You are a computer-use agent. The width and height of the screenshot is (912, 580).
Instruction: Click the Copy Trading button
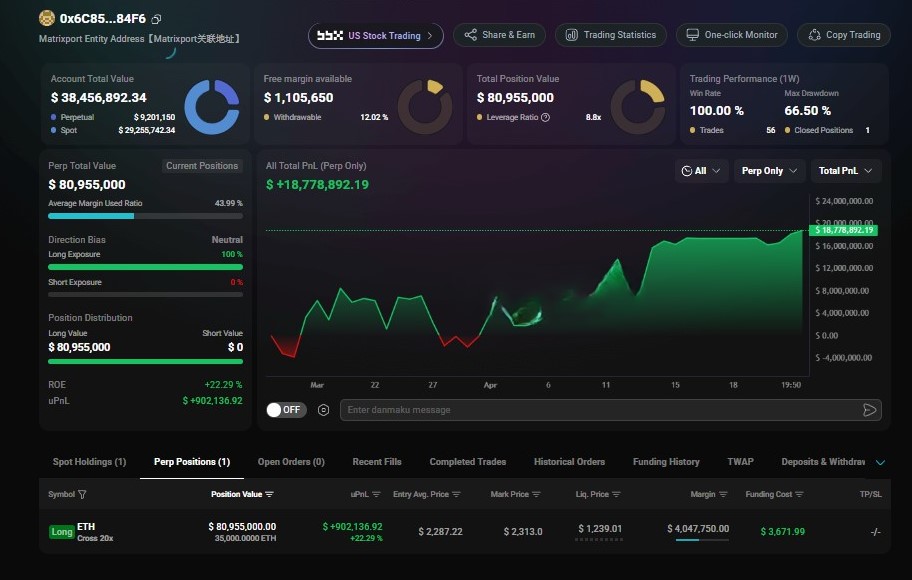tap(843, 35)
